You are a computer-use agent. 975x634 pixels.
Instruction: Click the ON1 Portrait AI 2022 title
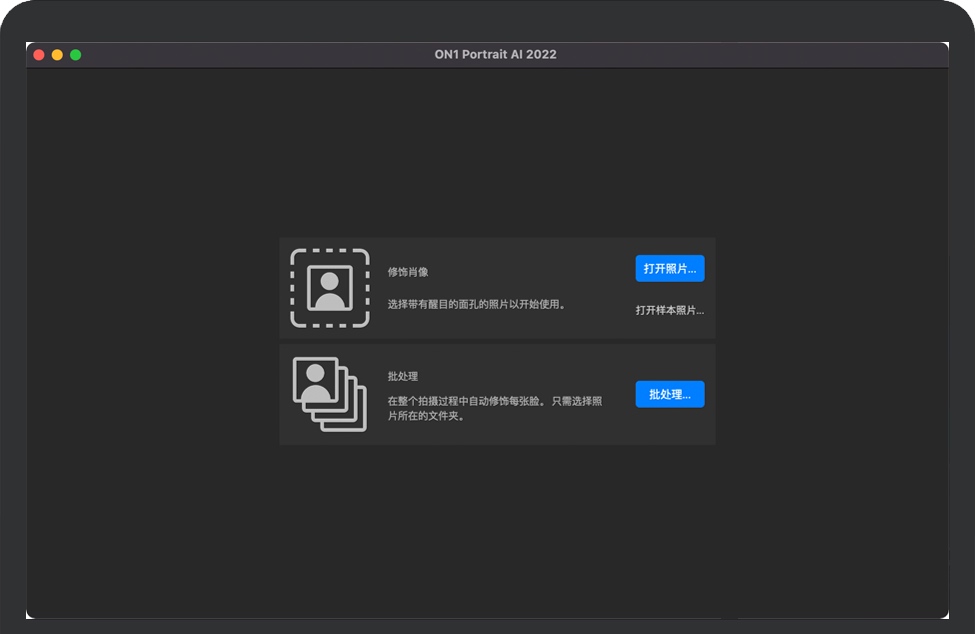(x=496, y=54)
